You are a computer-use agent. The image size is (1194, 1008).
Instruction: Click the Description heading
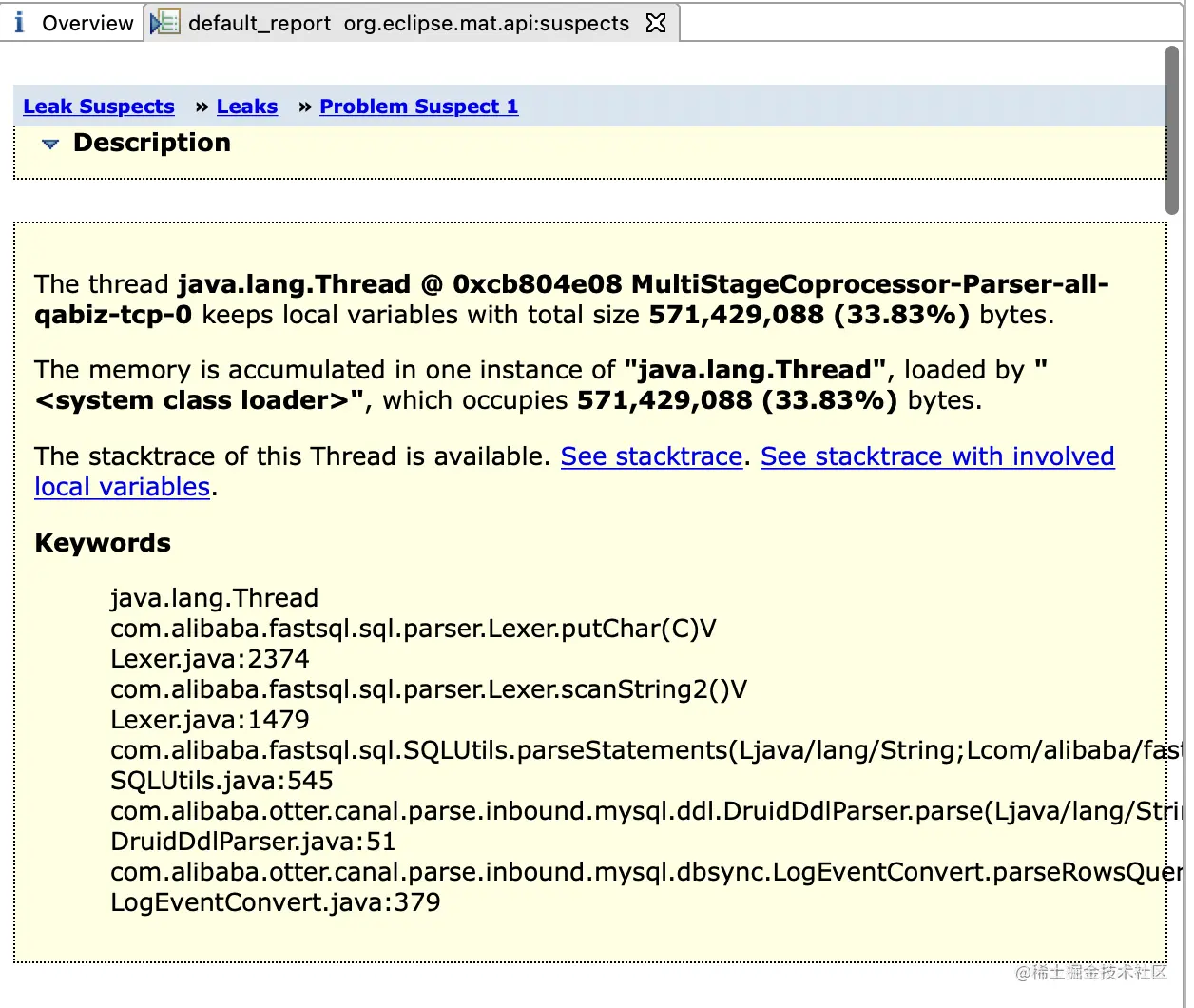click(x=152, y=143)
